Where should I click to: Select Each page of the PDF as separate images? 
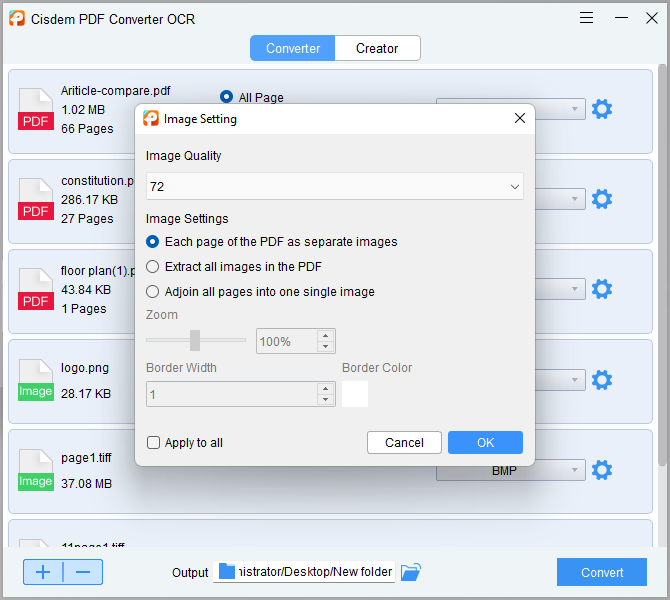(153, 241)
